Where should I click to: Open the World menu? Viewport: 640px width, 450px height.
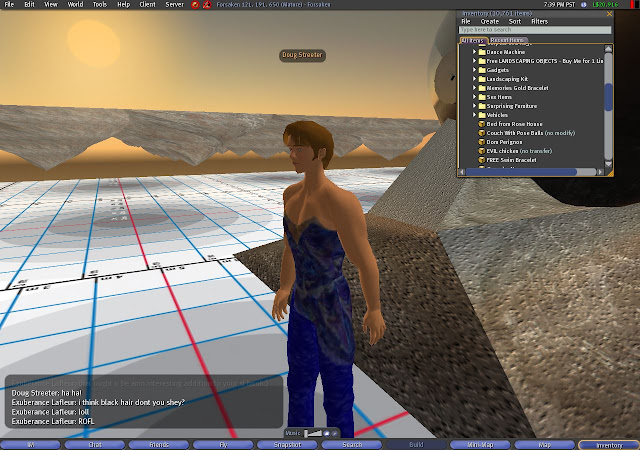[x=75, y=4]
